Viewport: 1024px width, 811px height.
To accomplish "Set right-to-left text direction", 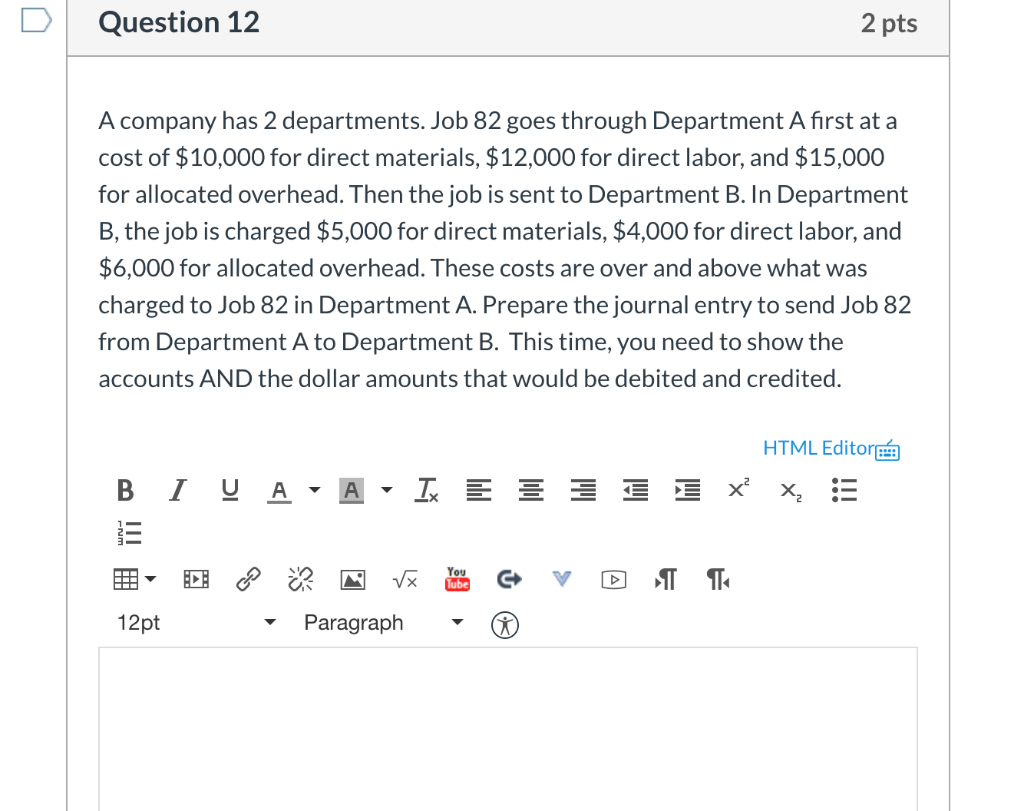I will (x=718, y=579).
